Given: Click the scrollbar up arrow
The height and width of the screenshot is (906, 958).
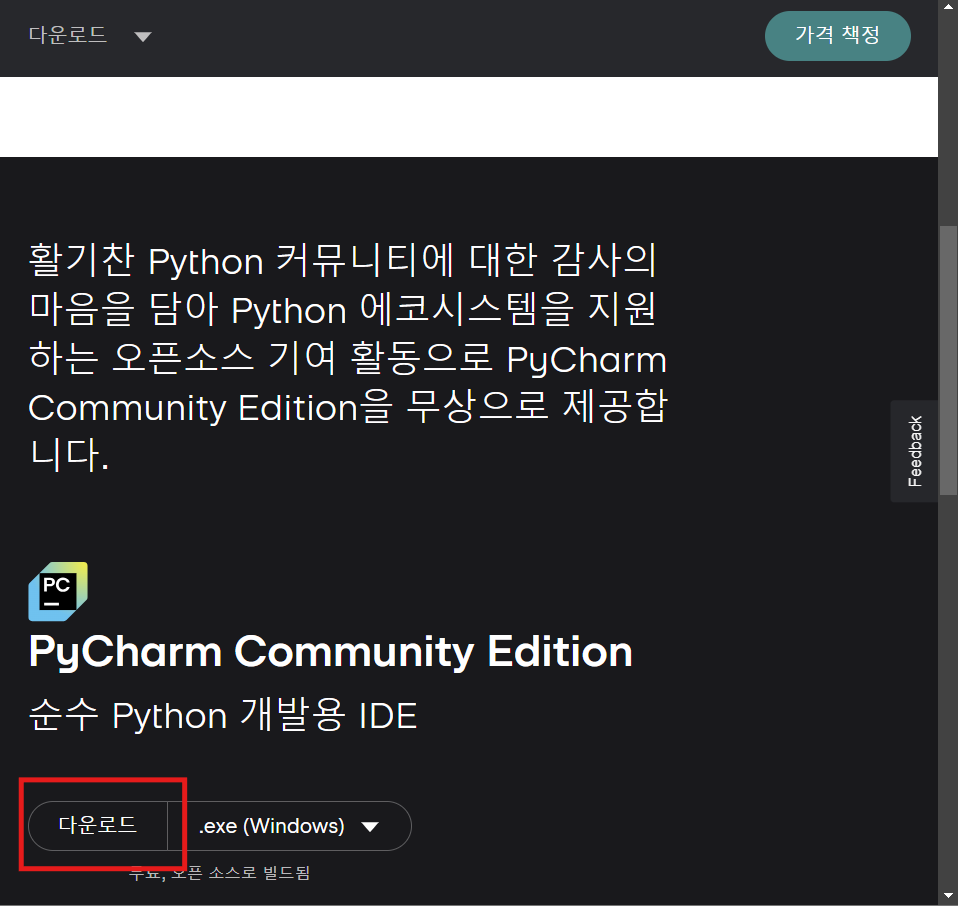Looking at the screenshot, I should coord(948,6).
